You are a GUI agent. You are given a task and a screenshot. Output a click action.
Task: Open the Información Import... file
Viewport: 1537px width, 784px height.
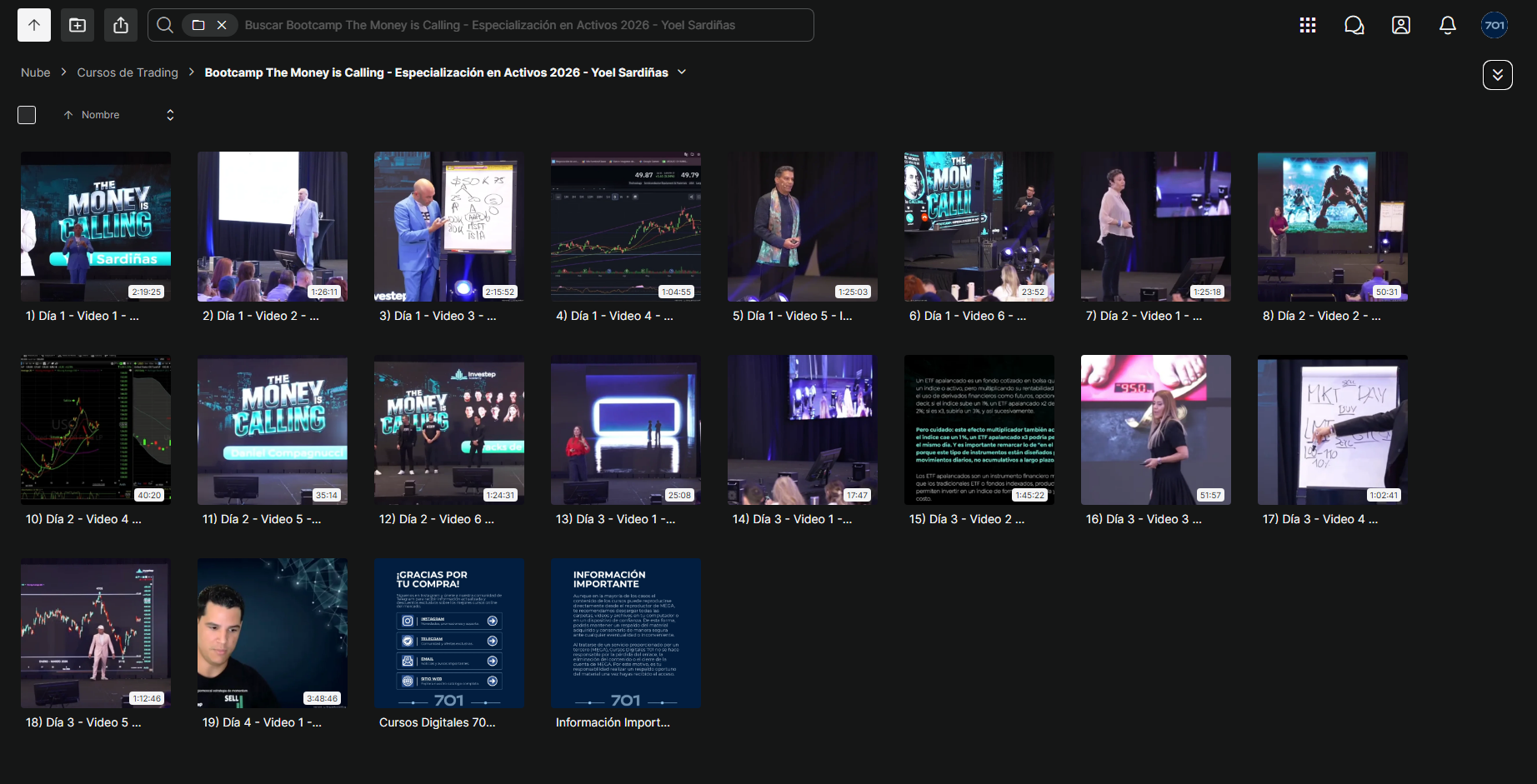coord(626,633)
